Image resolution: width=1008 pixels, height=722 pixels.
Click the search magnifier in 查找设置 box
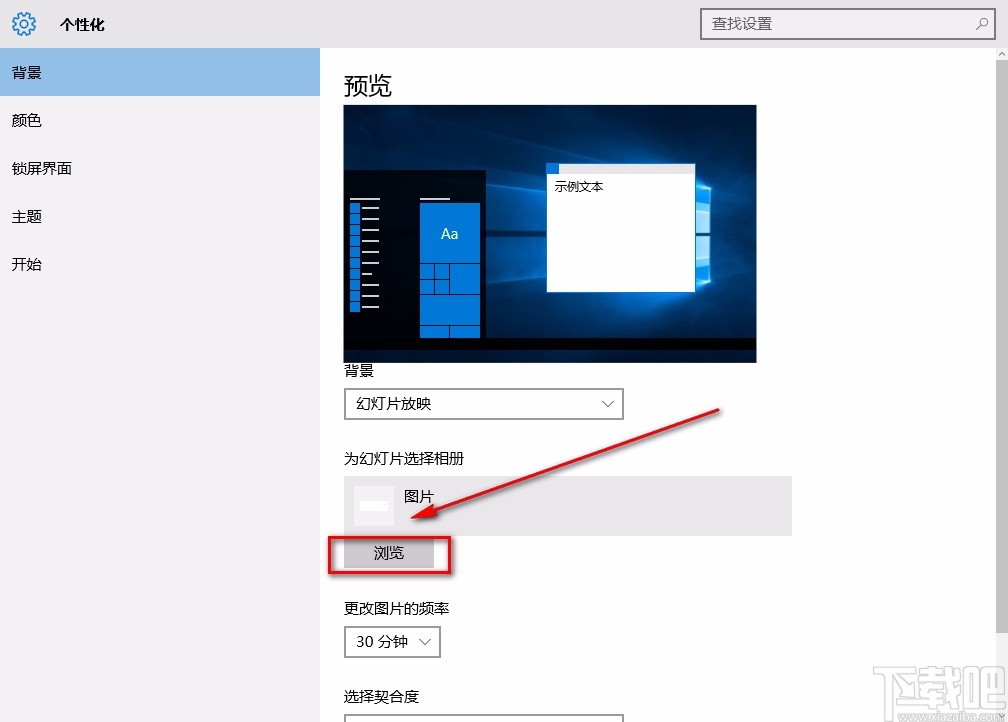point(982,23)
